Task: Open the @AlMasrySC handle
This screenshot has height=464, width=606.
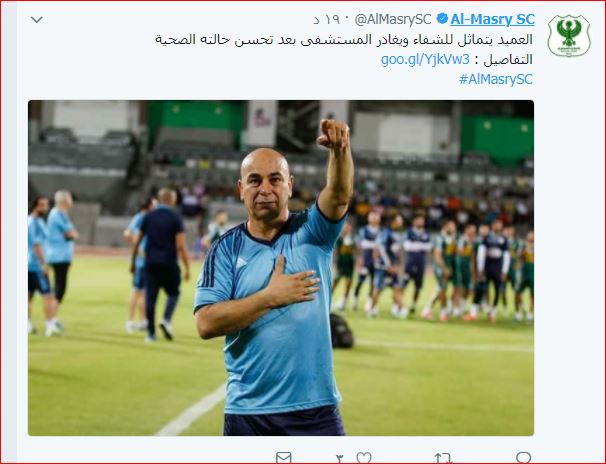Action: [393, 19]
